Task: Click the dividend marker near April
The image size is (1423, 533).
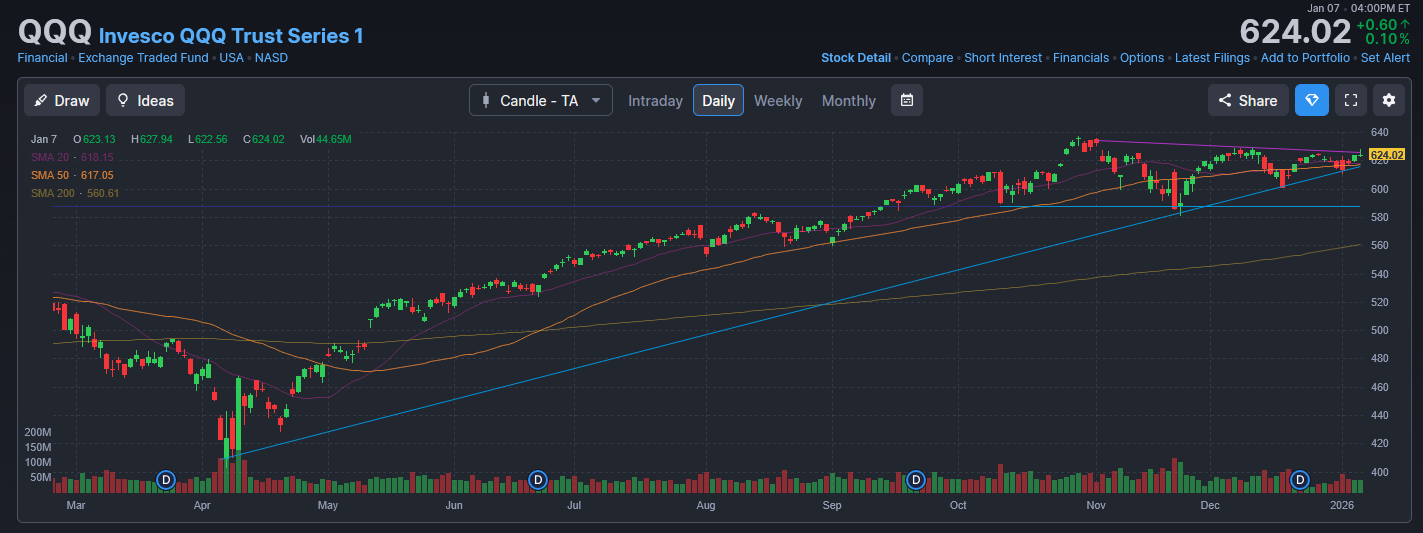Action: (166, 480)
